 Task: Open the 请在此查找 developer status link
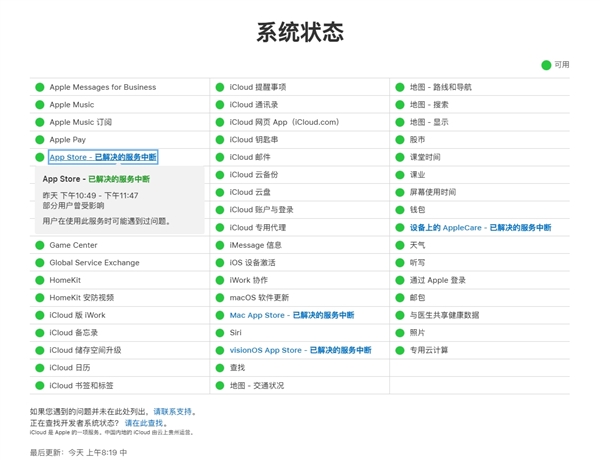pos(144,423)
